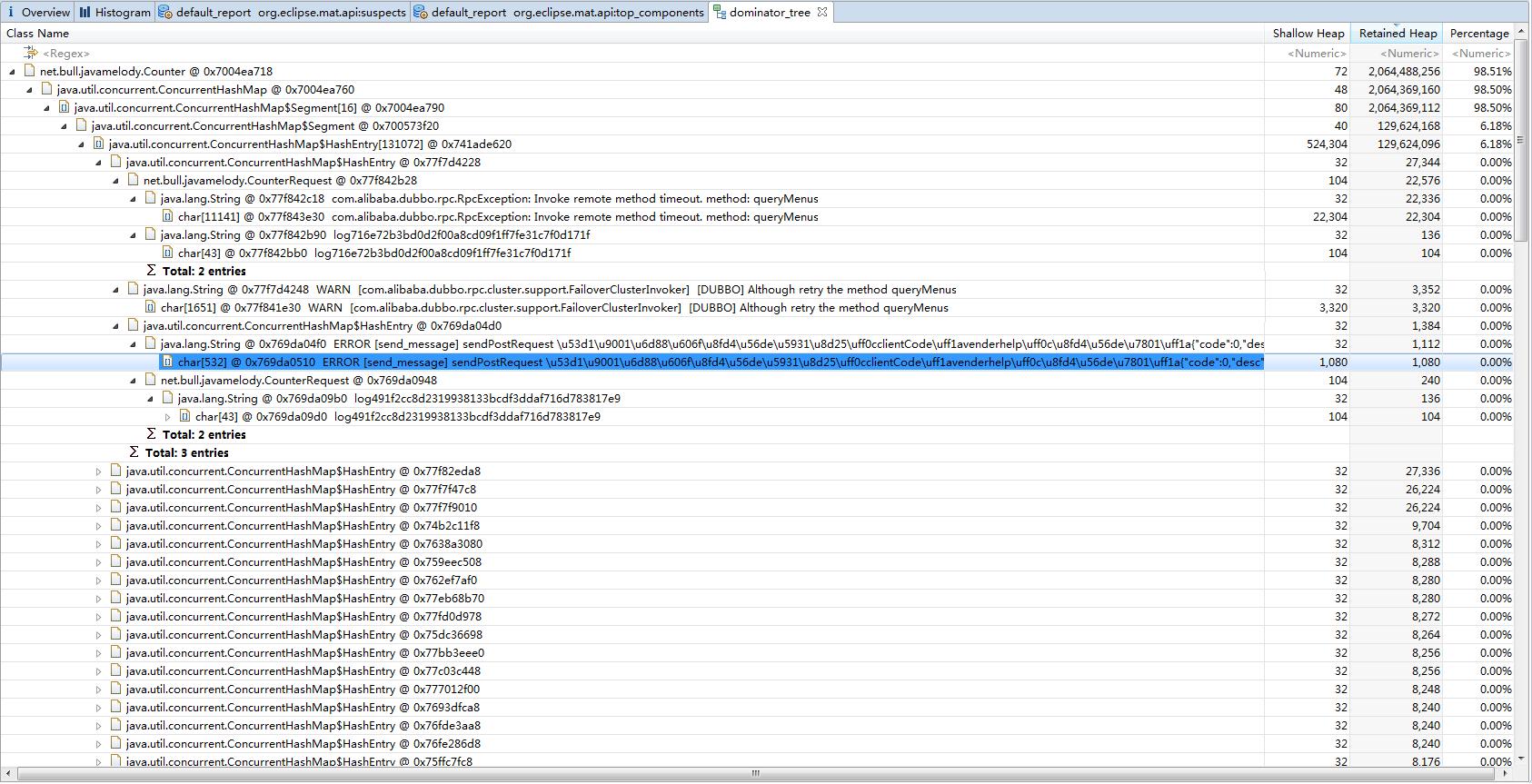Click the <Numeric> filter under Retained Heap
The image size is (1532, 784).
pyautogui.click(x=1409, y=54)
